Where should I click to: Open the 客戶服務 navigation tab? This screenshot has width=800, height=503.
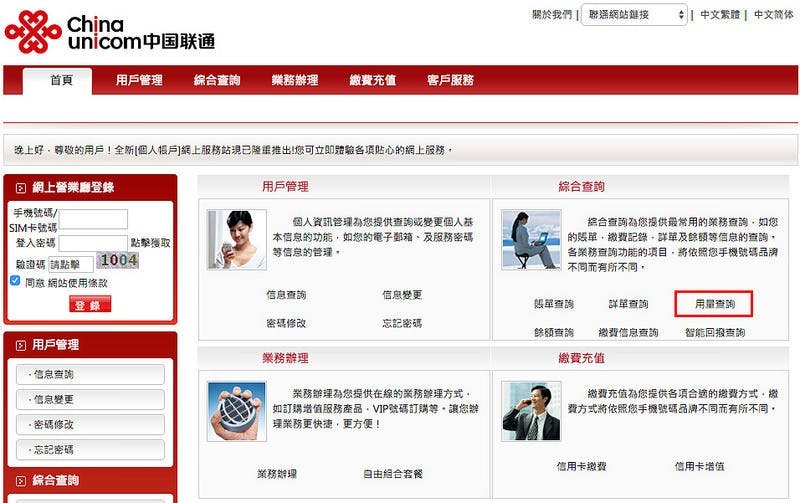[x=451, y=80]
